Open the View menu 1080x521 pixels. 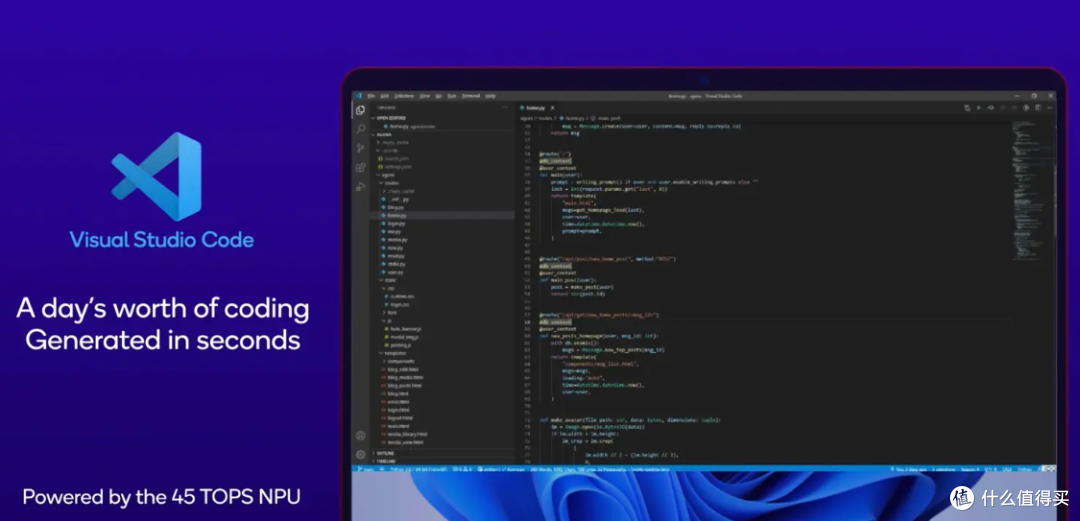(425, 96)
